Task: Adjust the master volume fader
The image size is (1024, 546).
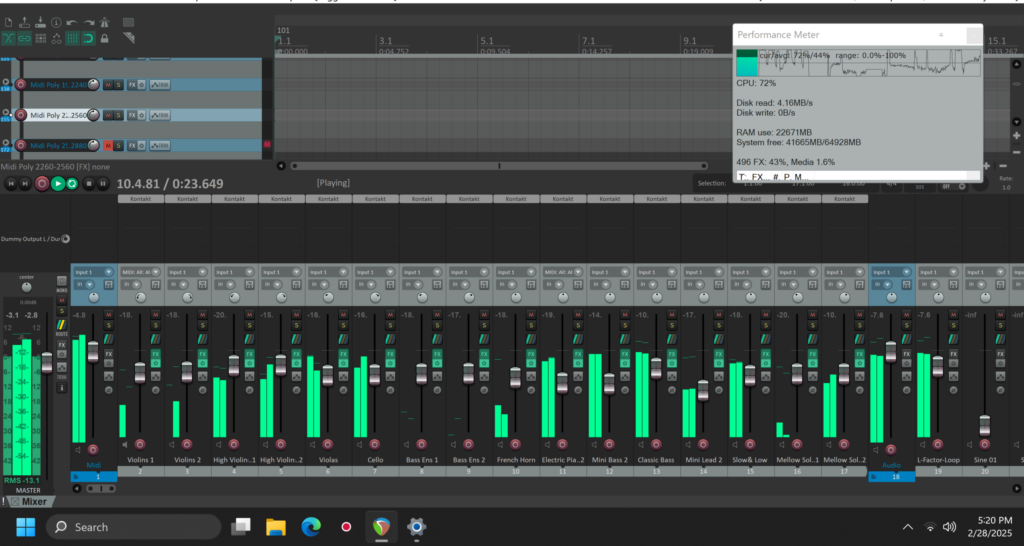Action: coord(46,362)
